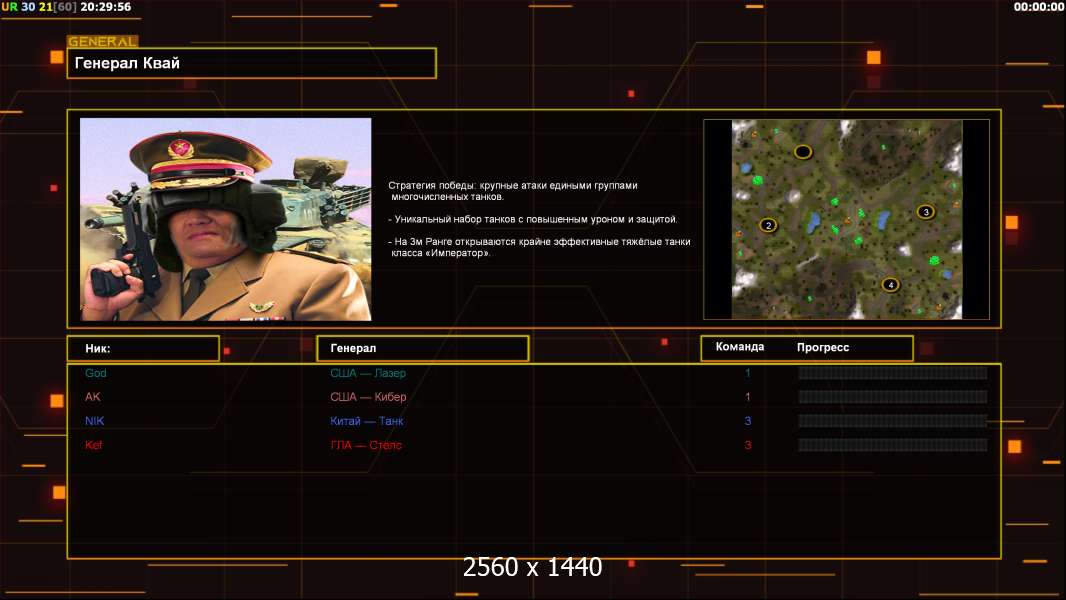Select player name "AK"
This screenshot has height=600, width=1066.
tap(92, 397)
